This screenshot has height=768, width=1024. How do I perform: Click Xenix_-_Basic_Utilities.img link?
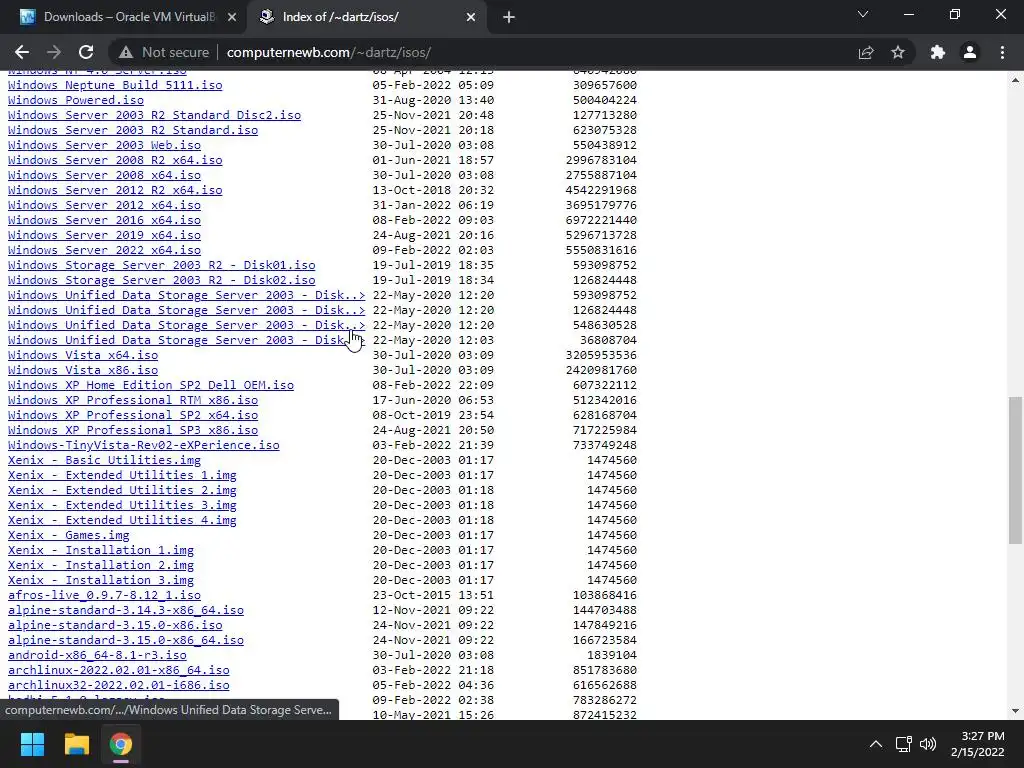[104, 460]
